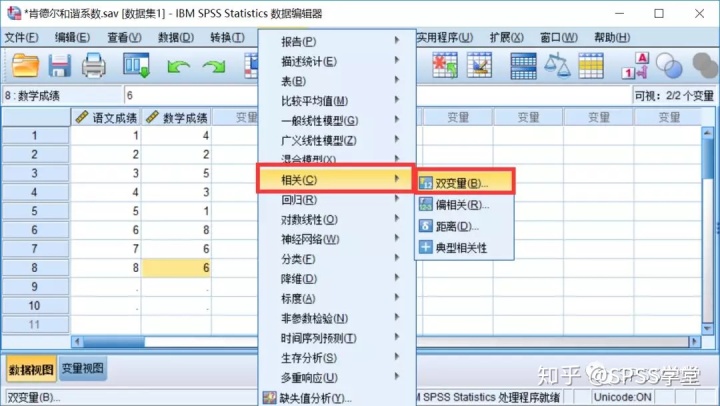Choose 偏相关(R)... from the submenu
This screenshot has width=720, height=406.
click(x=464, y=204)
